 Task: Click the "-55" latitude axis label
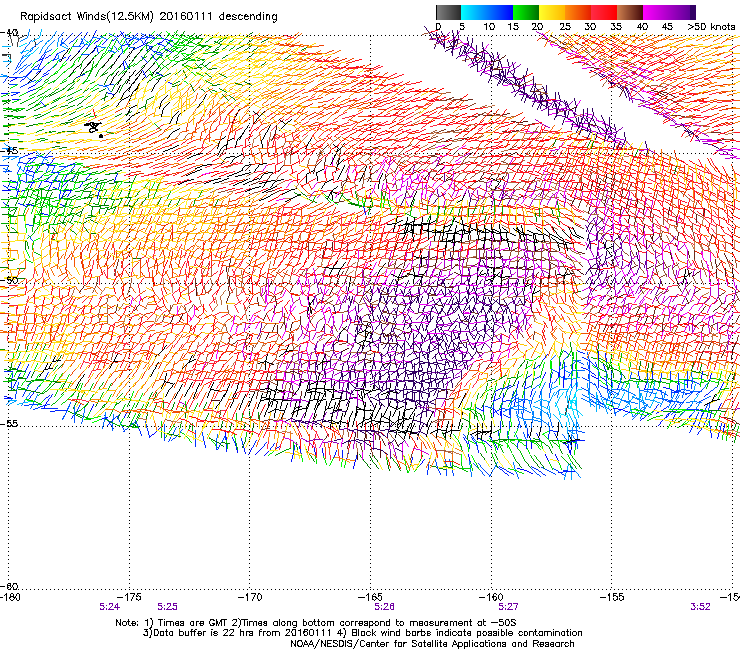coord(10,423)
